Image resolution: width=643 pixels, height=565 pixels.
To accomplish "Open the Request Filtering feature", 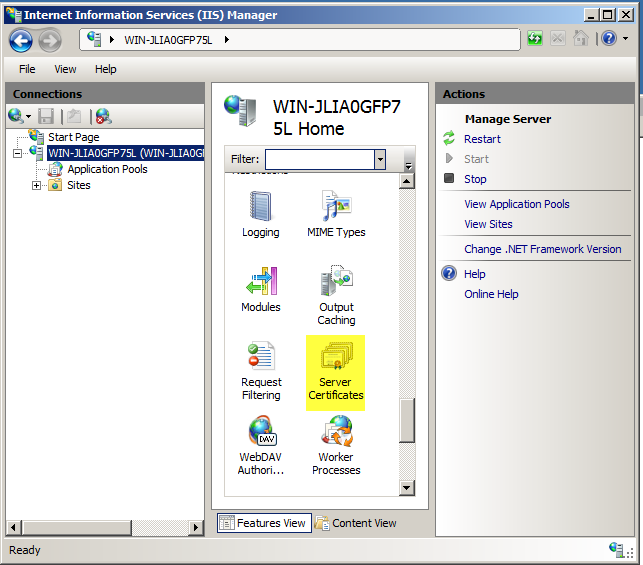I will [x=261, y=371].
